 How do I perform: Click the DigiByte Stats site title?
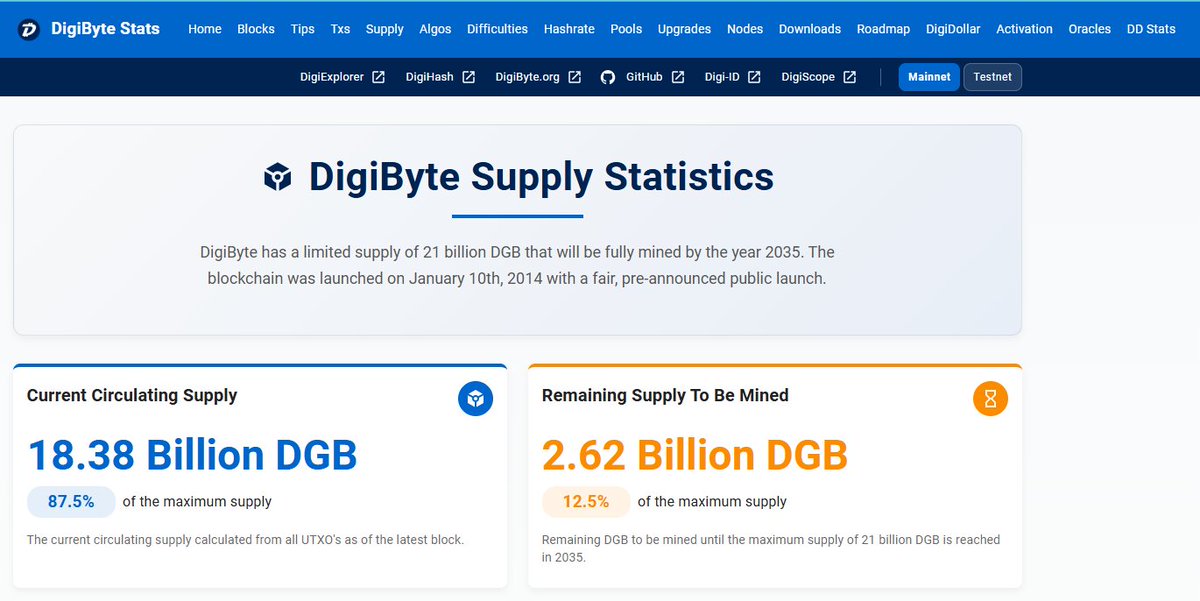tap(105, 28)
